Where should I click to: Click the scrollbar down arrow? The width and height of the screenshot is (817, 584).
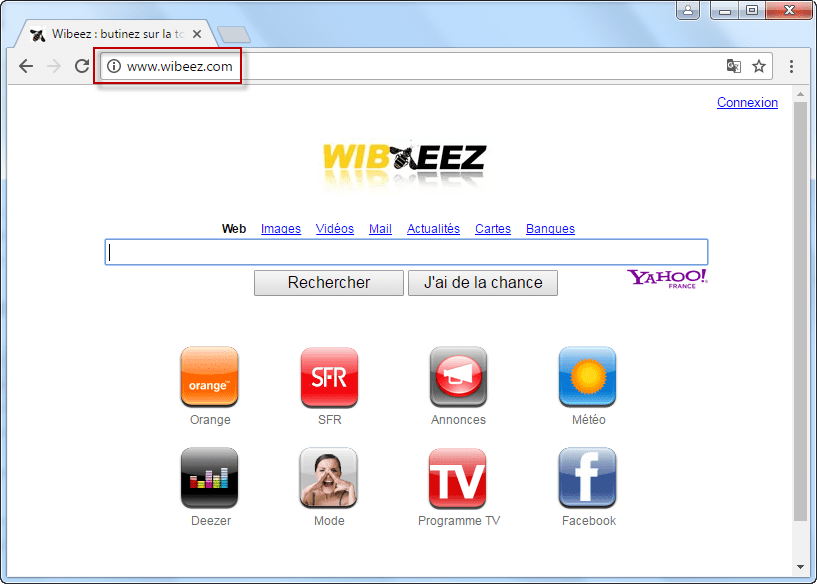pyautogui.click(x=800, y=567)
